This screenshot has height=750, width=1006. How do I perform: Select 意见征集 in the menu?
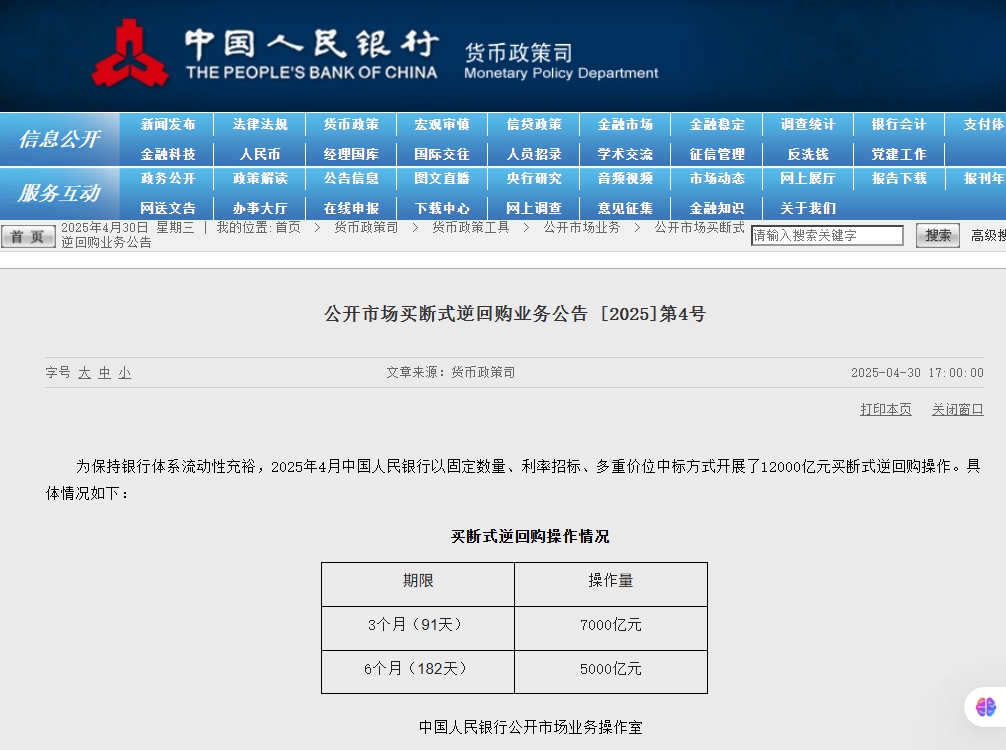[x=625, y=209]
